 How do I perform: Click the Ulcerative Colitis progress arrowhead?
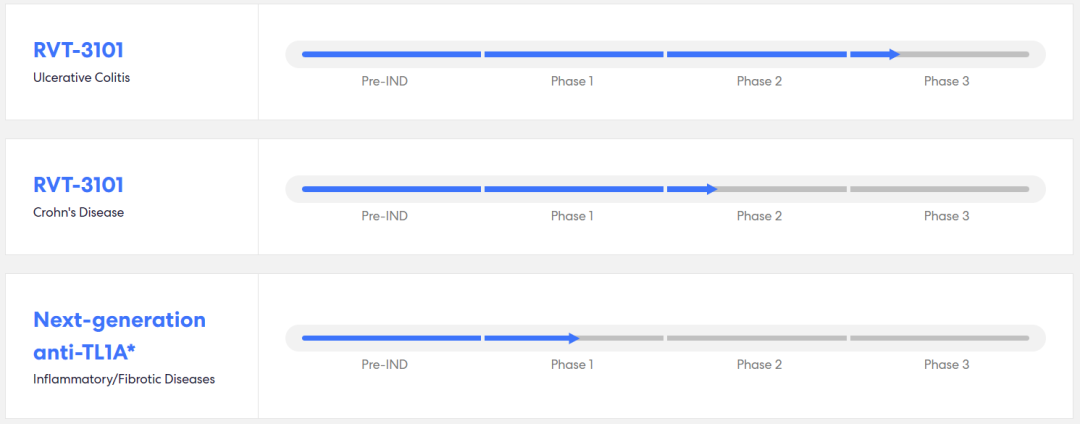tap(895, 54)
